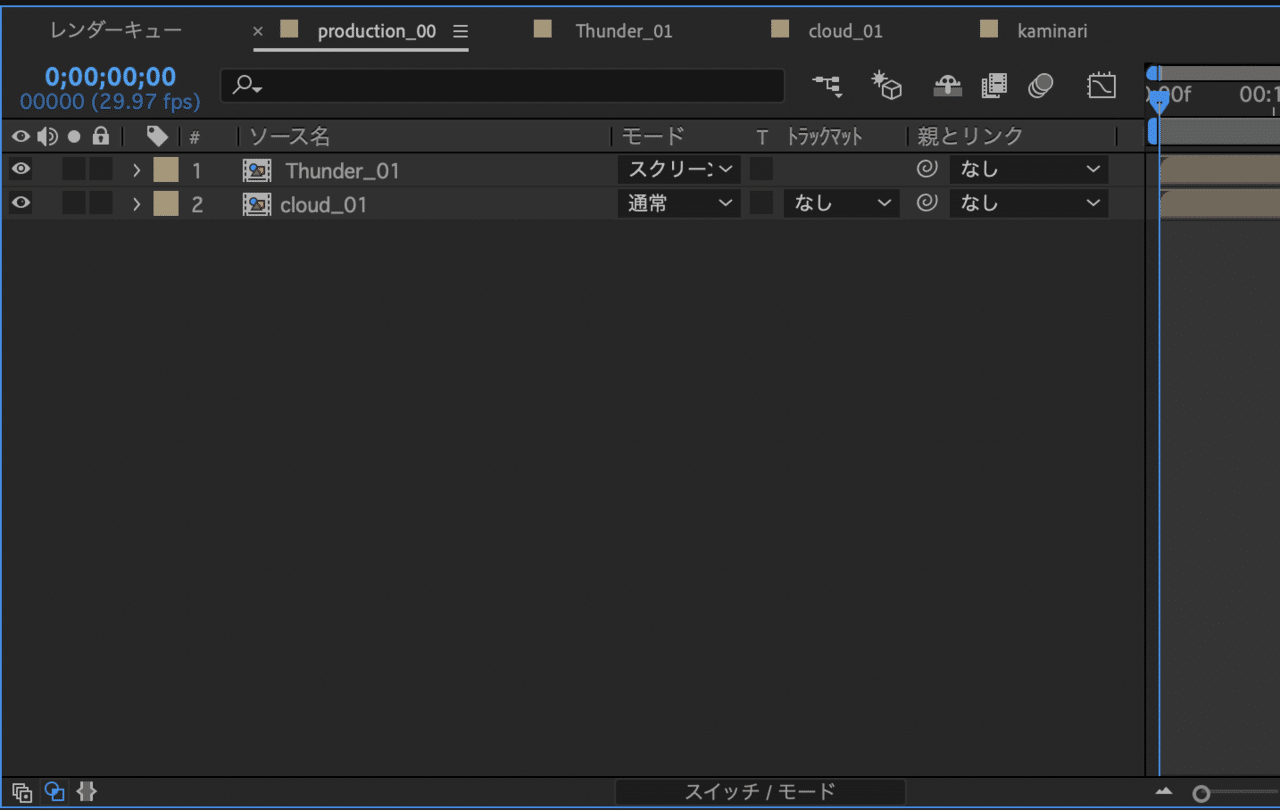Click the スイッチ / モード toggle button
Viewport: 1280px width, 810px height.
[x=760, y=792]
